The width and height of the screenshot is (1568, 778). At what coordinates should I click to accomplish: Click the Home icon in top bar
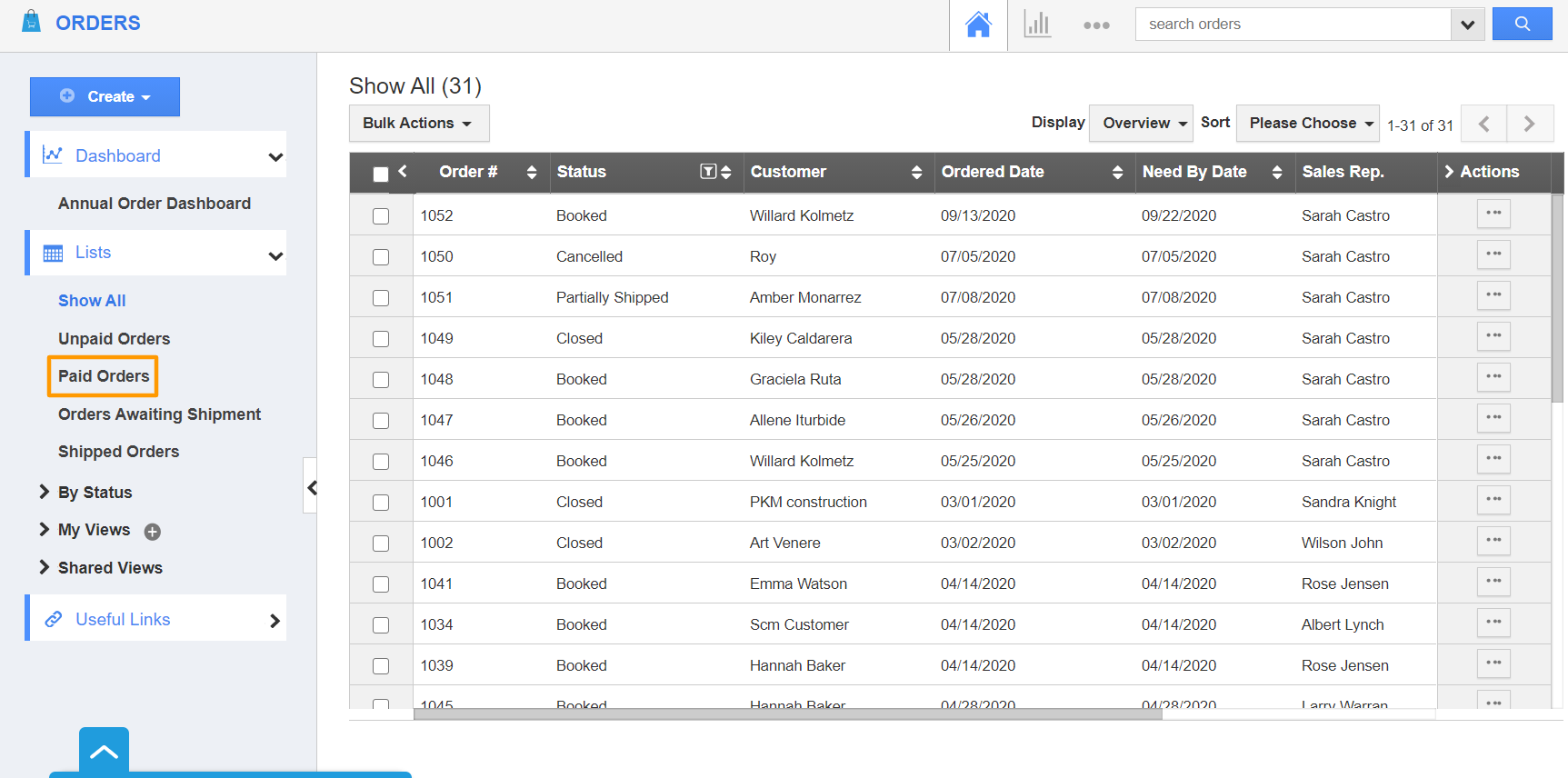[978, 25]
